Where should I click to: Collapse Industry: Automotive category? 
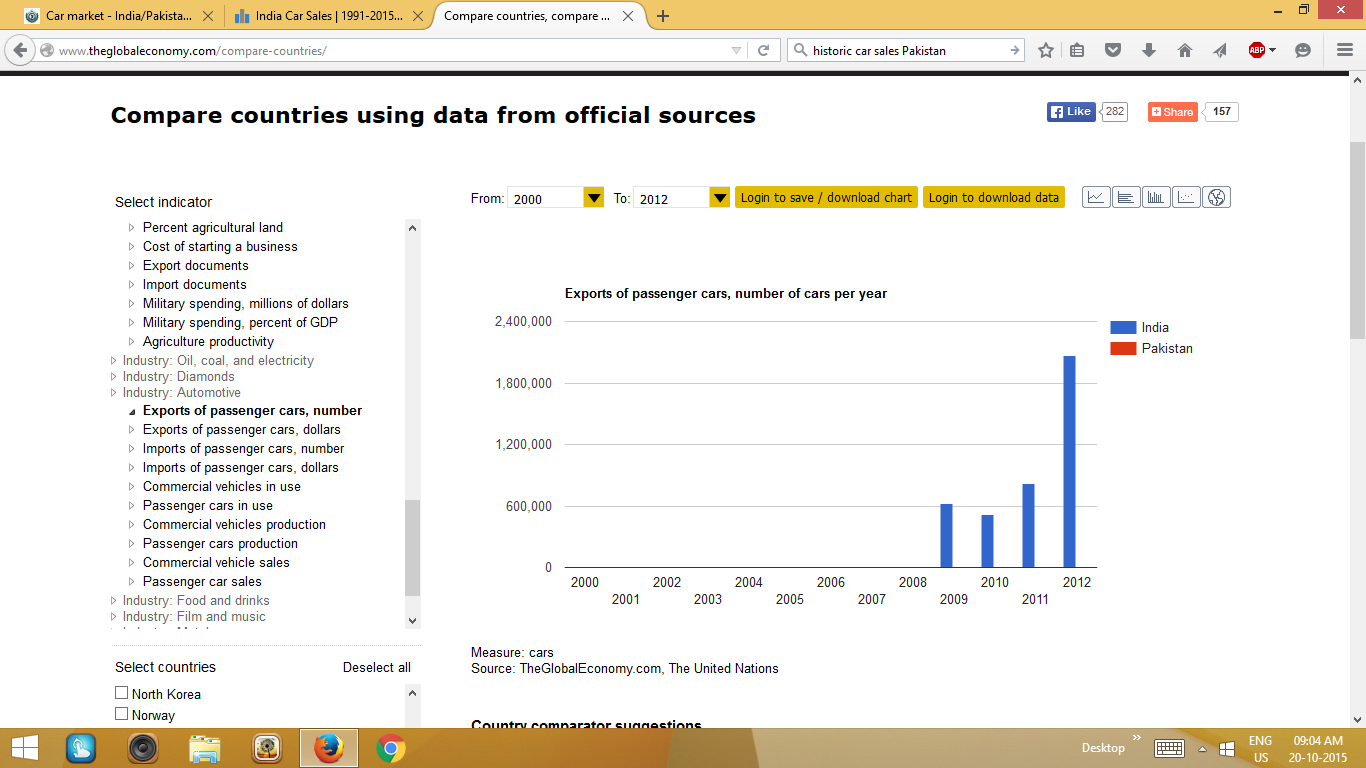tap(113, 393)
